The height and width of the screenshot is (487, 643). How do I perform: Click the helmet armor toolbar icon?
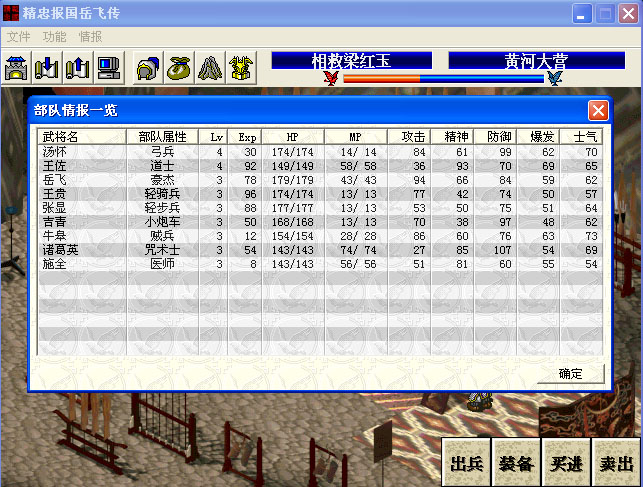pyautogui.click(x=148, y=68)
